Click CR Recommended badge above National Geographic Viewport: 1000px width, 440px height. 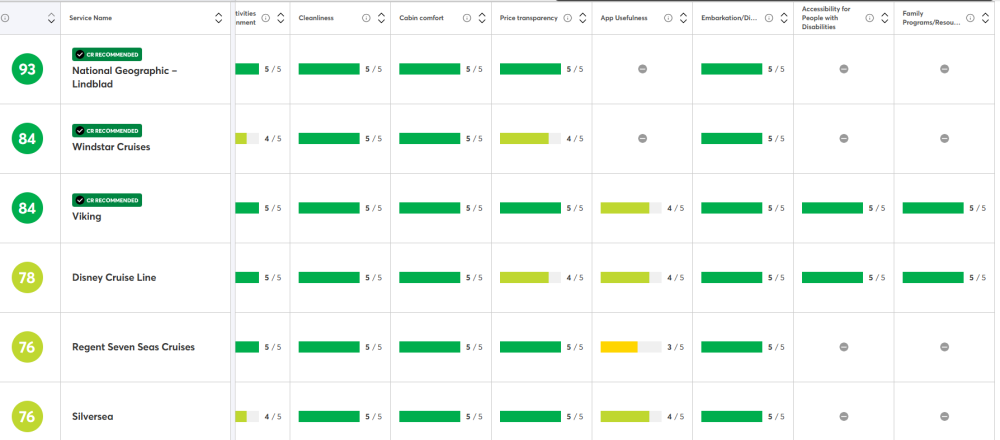click(x=107, y=54)
